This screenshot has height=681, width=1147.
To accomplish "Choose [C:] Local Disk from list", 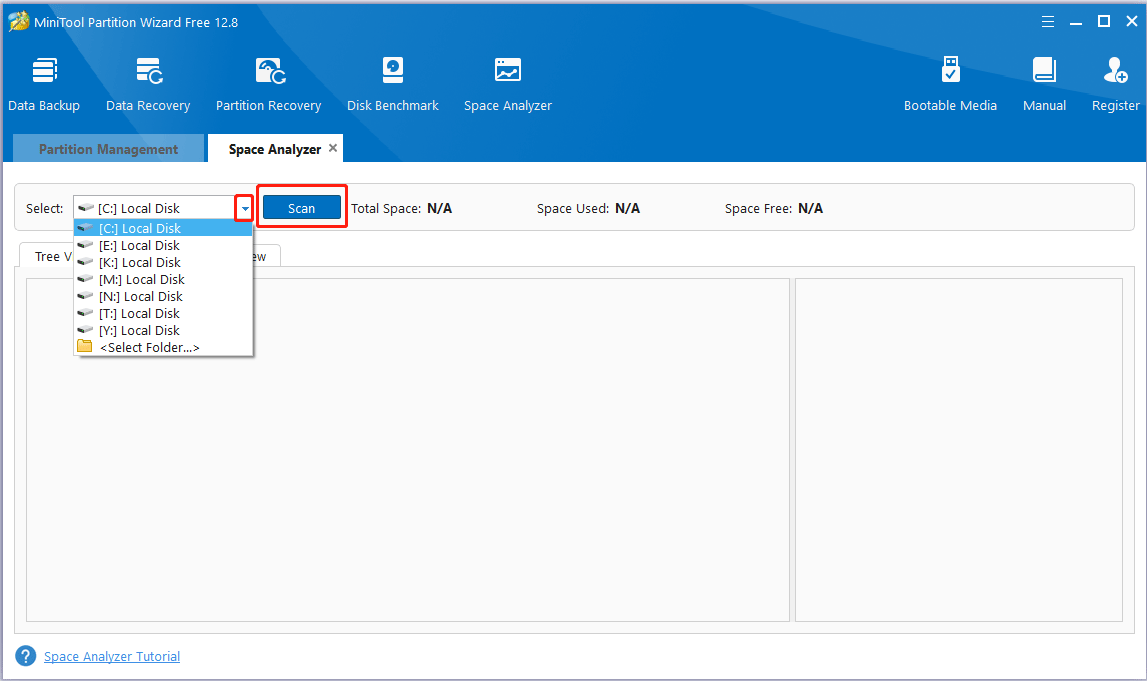I will [163, 228].
